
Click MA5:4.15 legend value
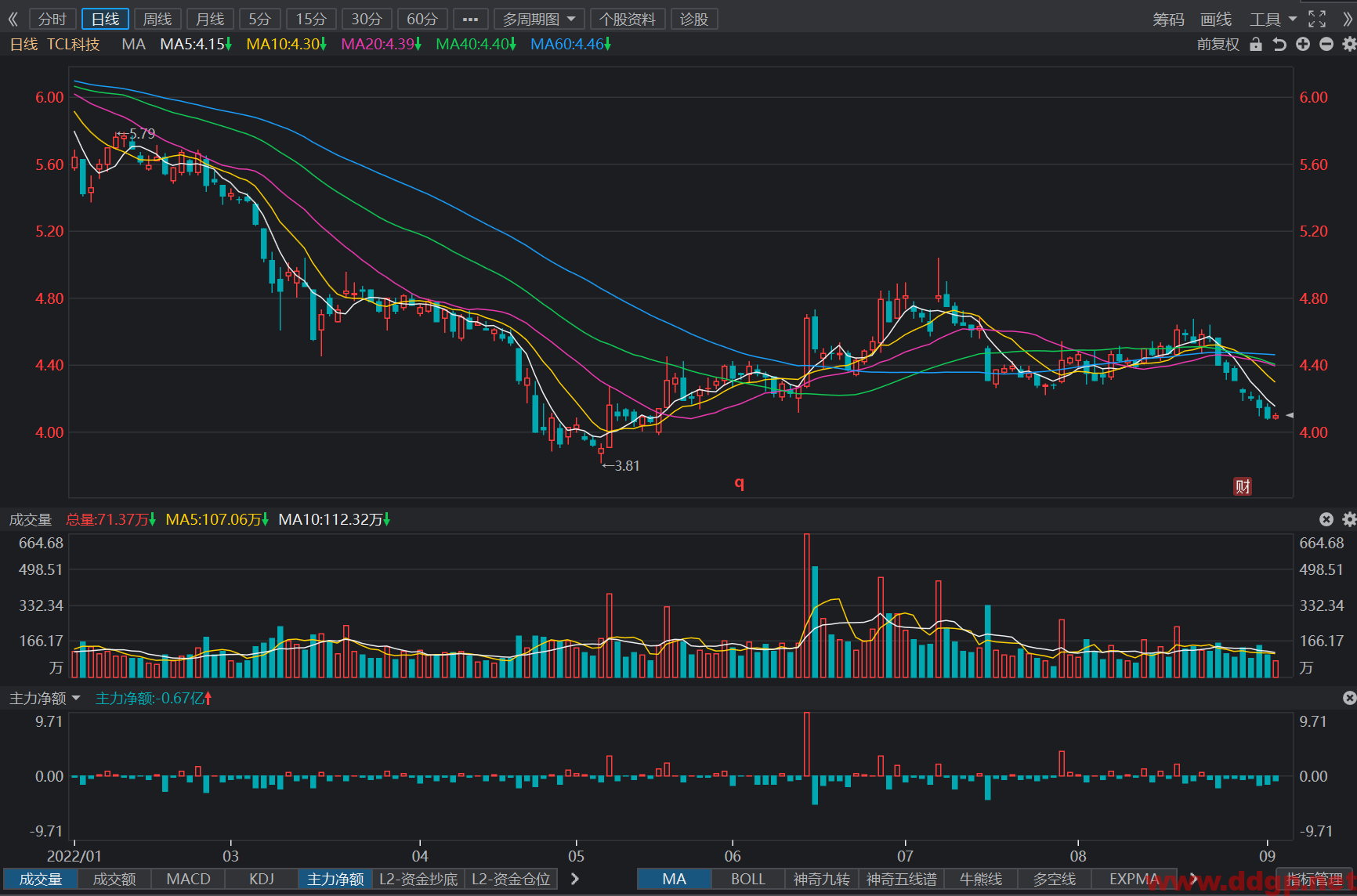(196, 45)
